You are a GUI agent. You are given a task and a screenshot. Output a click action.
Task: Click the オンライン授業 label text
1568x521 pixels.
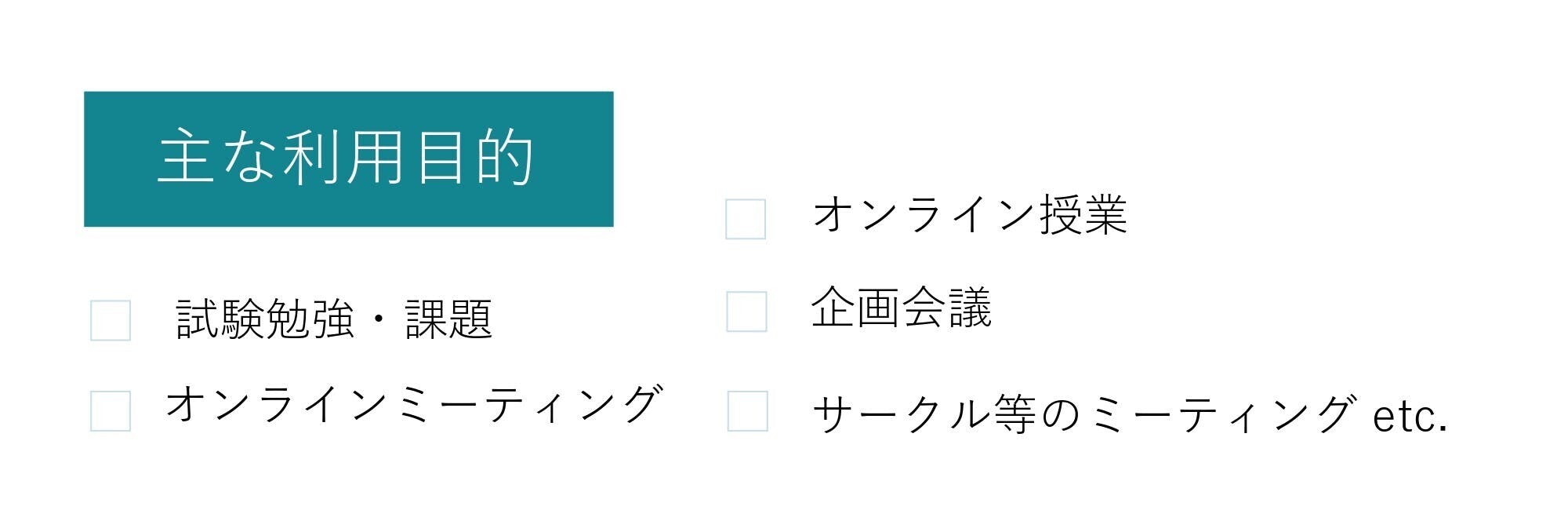(970, 214)
